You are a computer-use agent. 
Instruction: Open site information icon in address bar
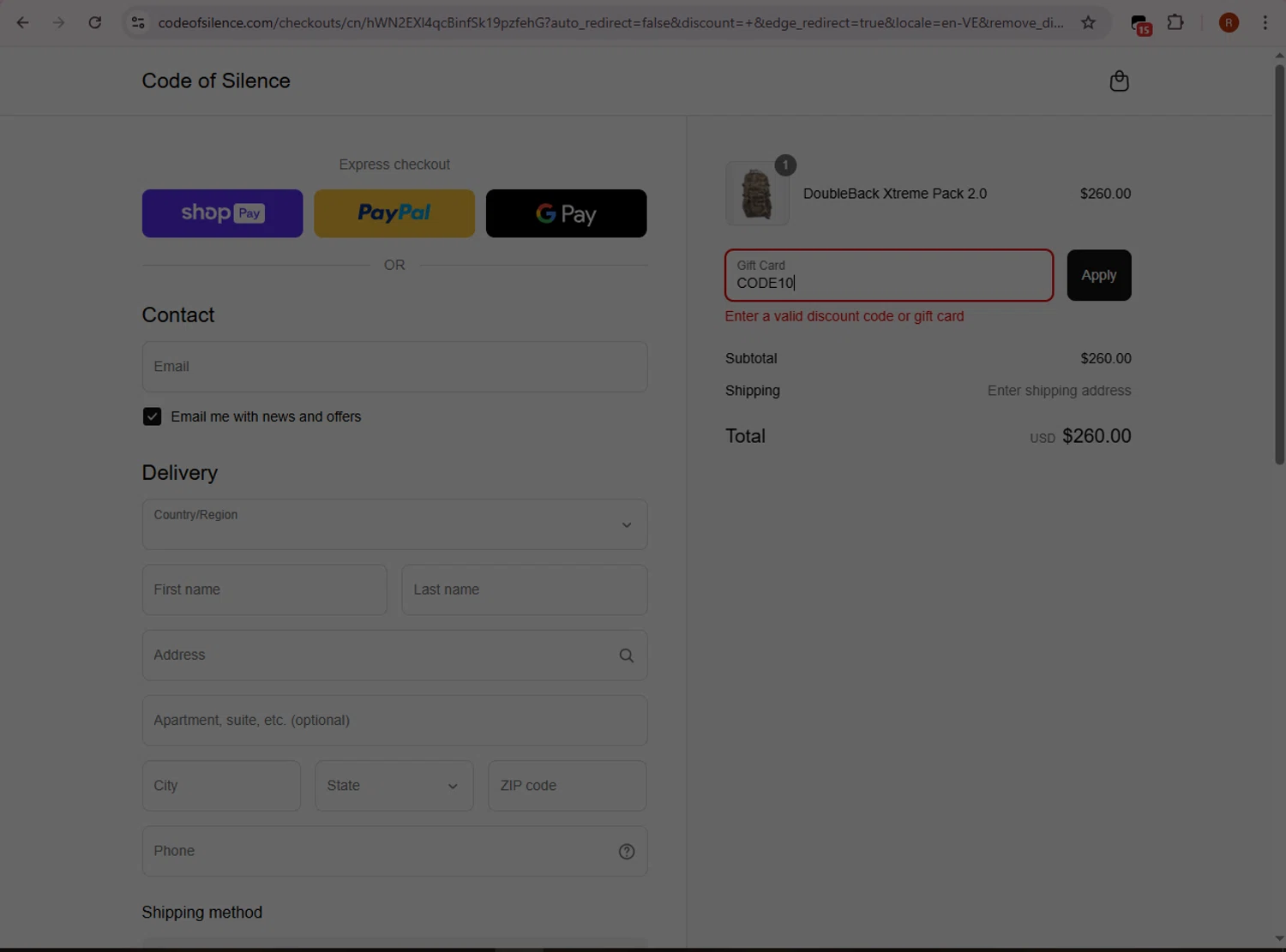[x=138, y=23]
